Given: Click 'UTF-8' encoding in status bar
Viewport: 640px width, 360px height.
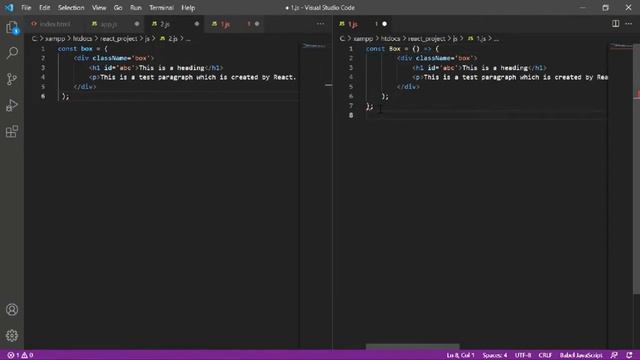Looking at the screenshot, I should click(x=523, y=355).
